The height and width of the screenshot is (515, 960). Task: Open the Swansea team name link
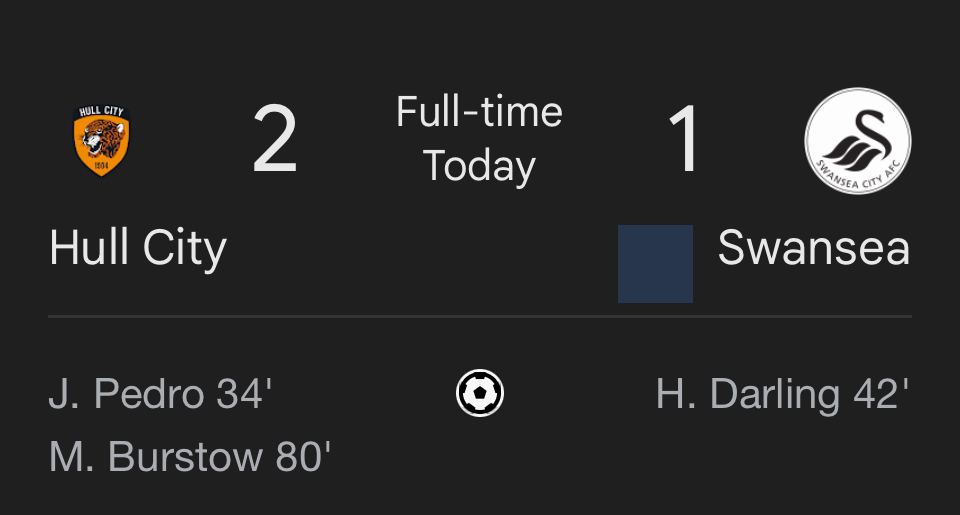click(814, 247)
